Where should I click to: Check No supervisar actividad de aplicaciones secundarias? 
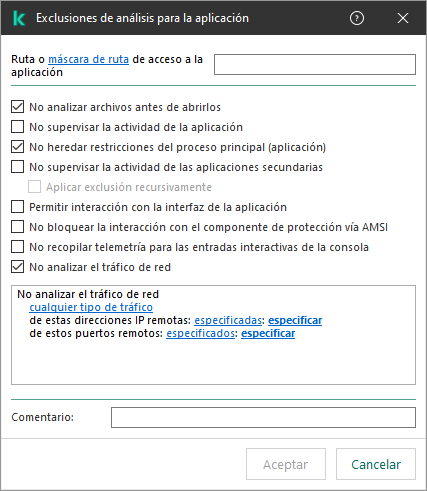tap(17, 167)
